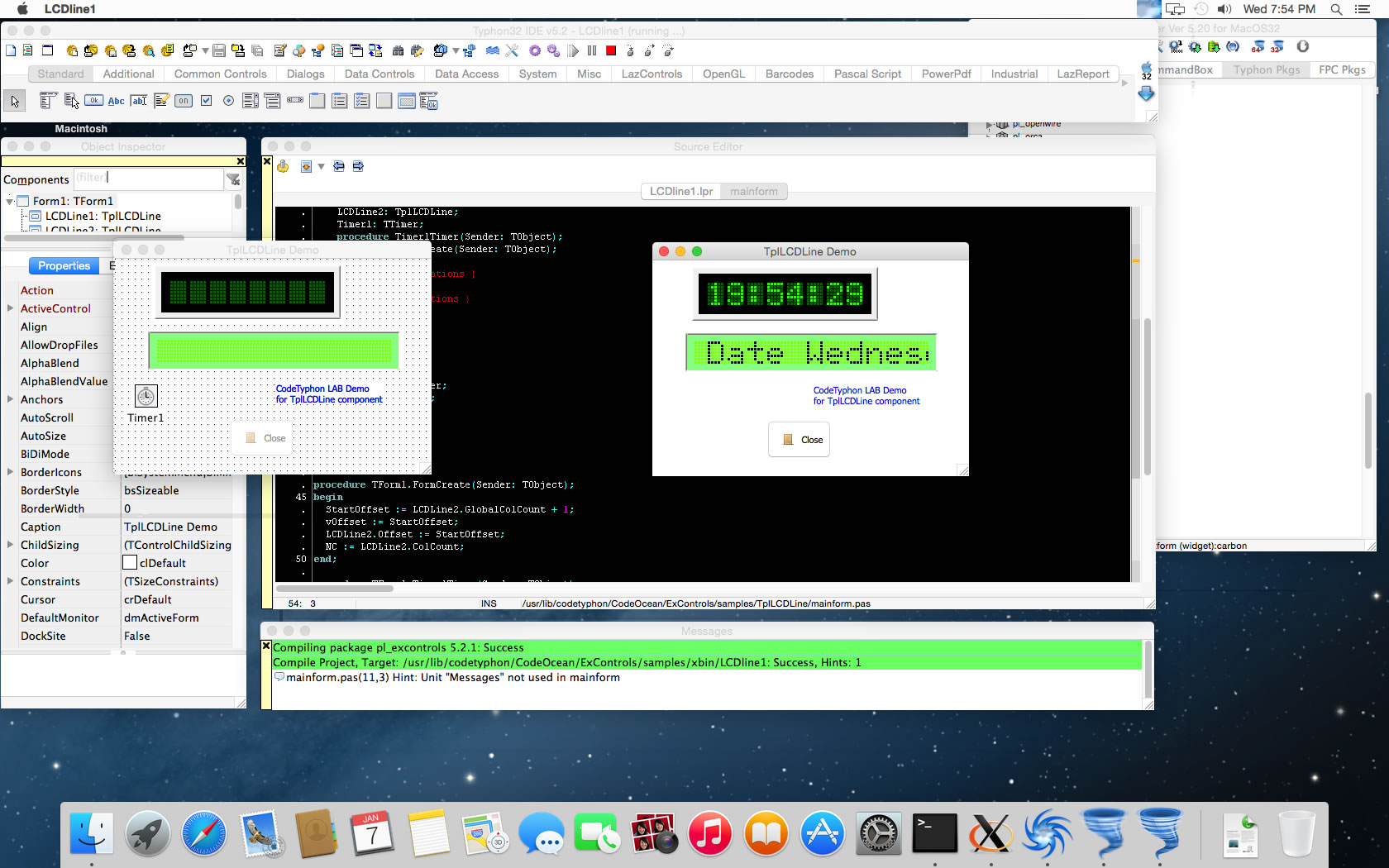Screen dimensions: 1389x868
Task: Select the TEdit component in palette
Action: click(x=139, y=101)
